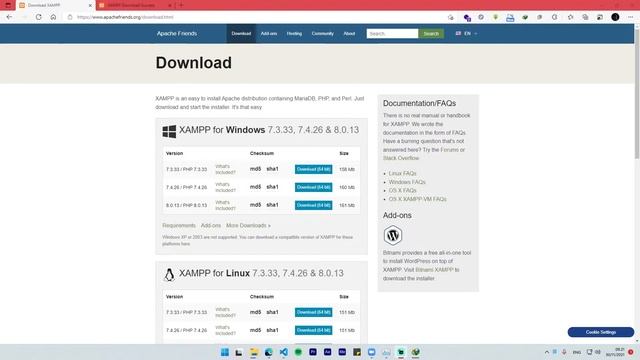Click the WordPress add-on icon
640x360 pixels.
tap(393, 235)
